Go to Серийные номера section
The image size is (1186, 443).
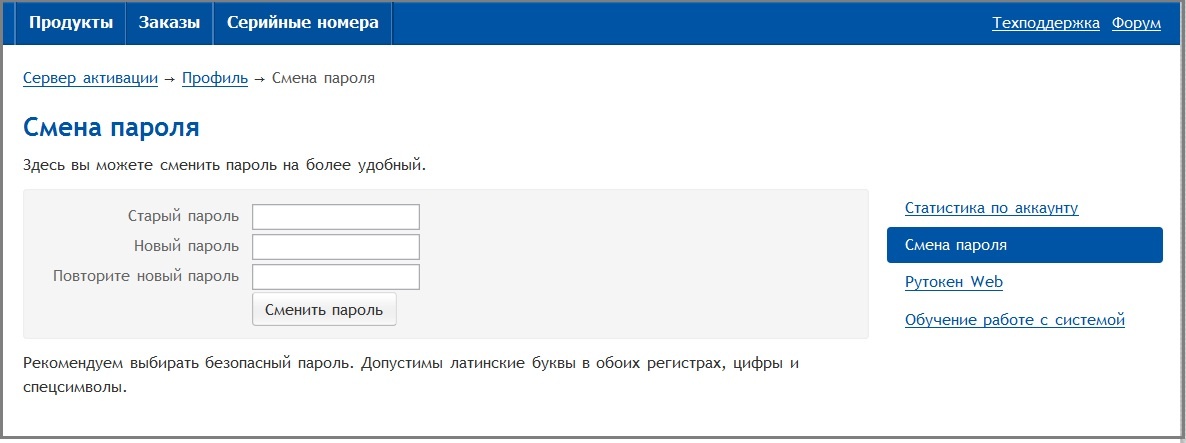pos(302,23)
